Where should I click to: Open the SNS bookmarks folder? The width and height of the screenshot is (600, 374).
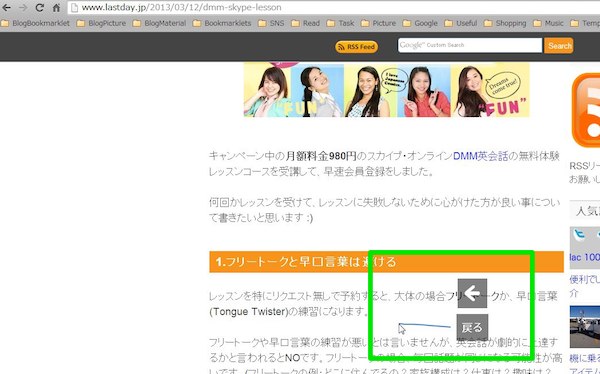click(271, 23)
